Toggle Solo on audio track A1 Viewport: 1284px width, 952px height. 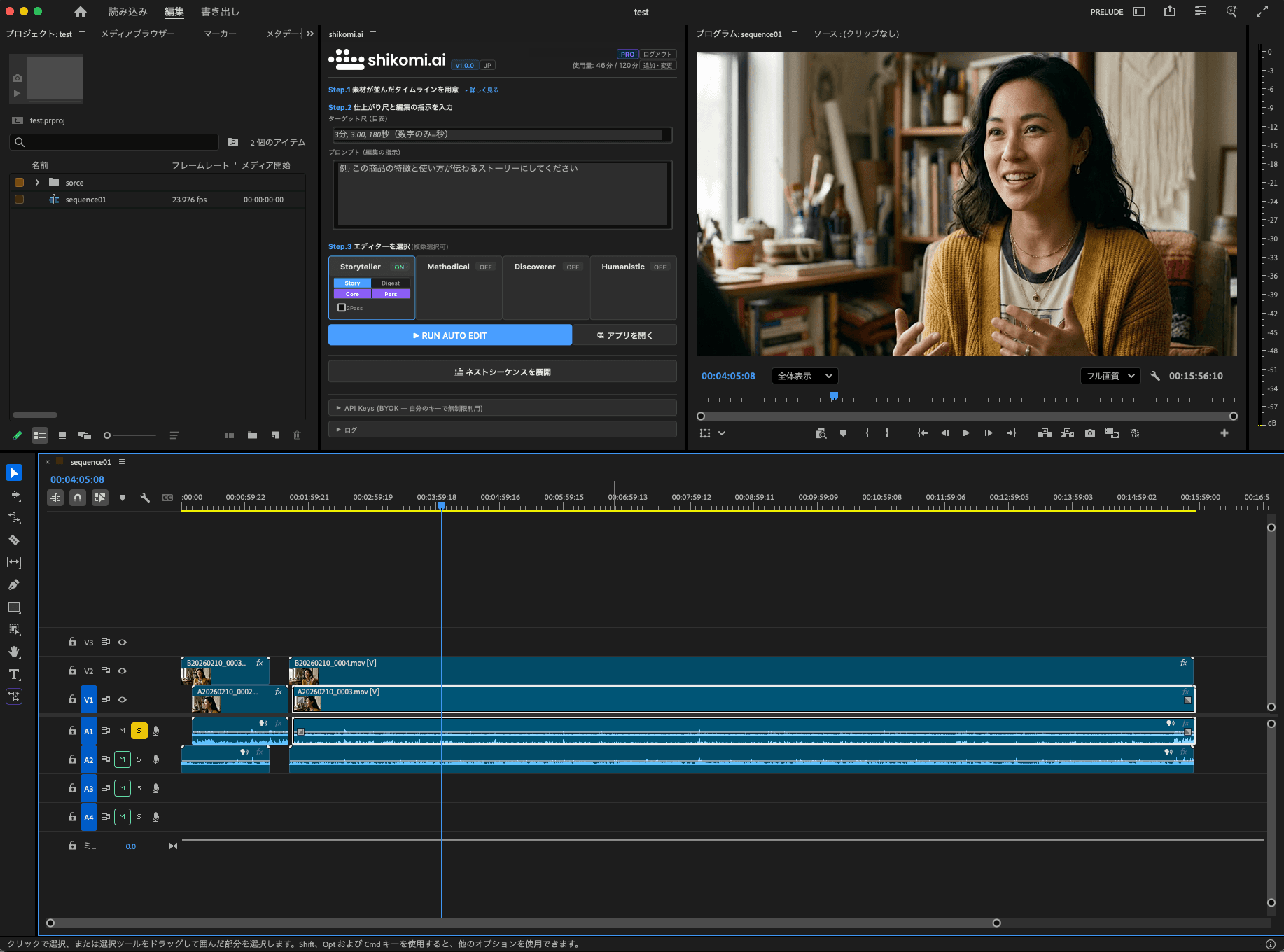139,731
